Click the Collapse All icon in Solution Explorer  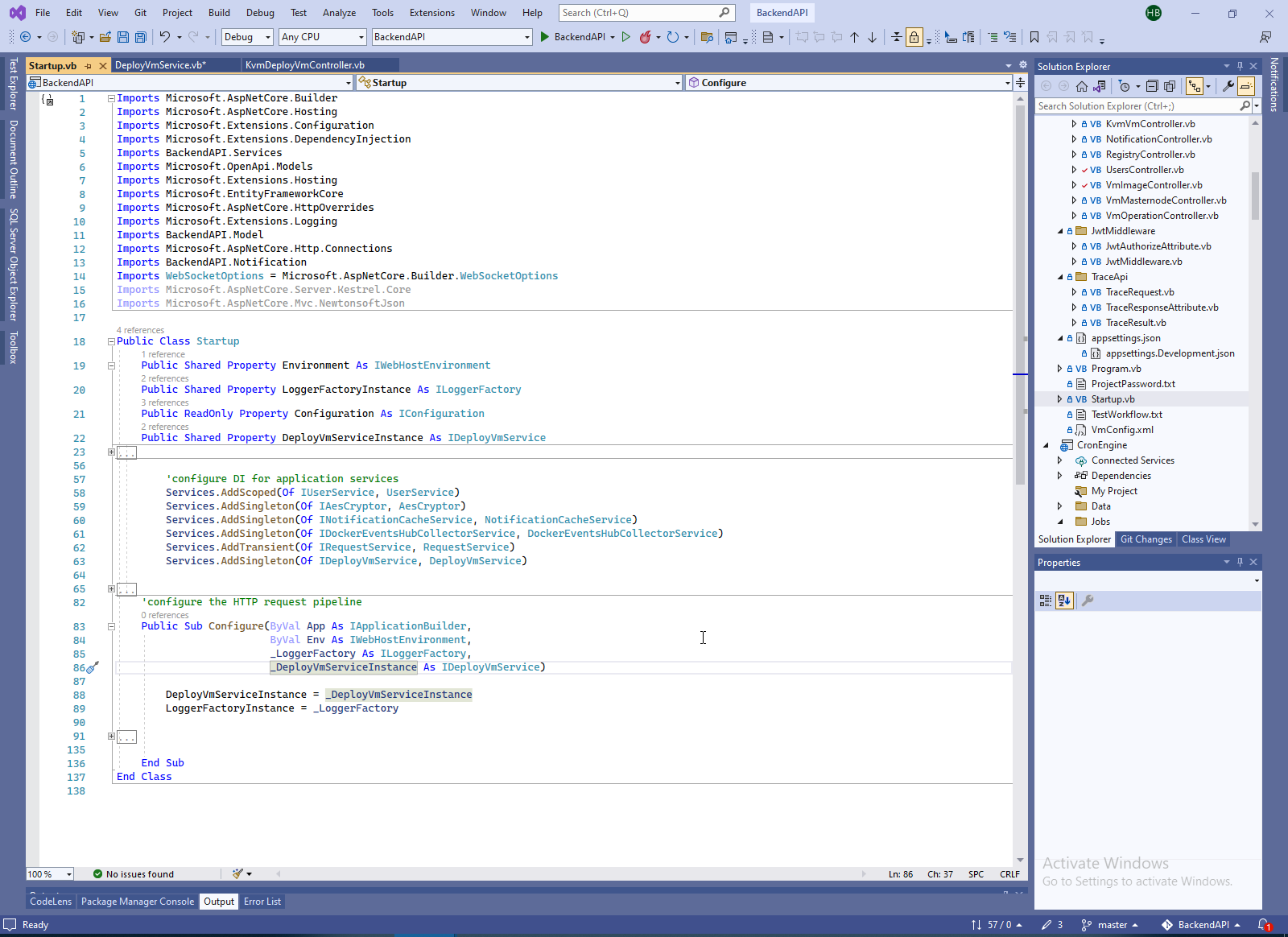tap(1152, 86)
